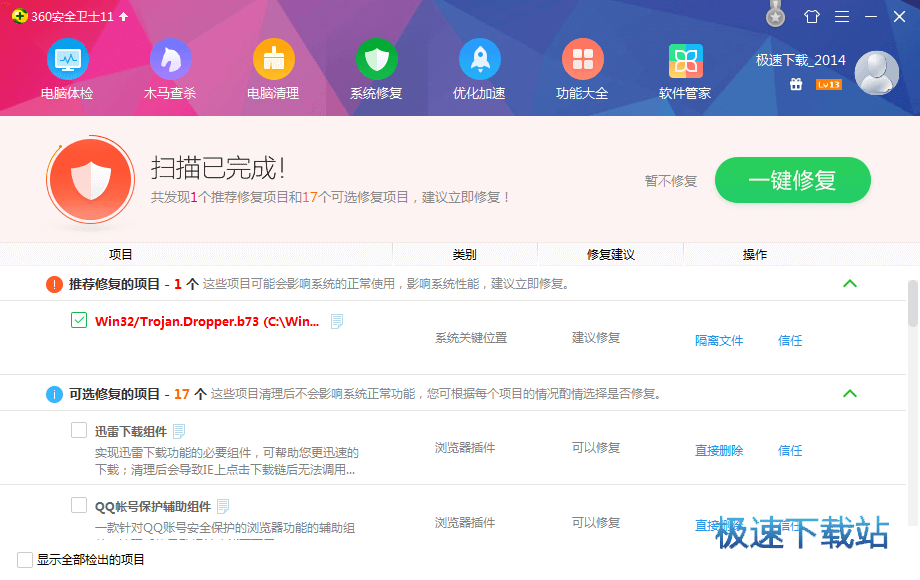Screen dimensions: 920x580
Task: Click 信任 for 迅雷下载组件
Action: click(x=790, y=450)
